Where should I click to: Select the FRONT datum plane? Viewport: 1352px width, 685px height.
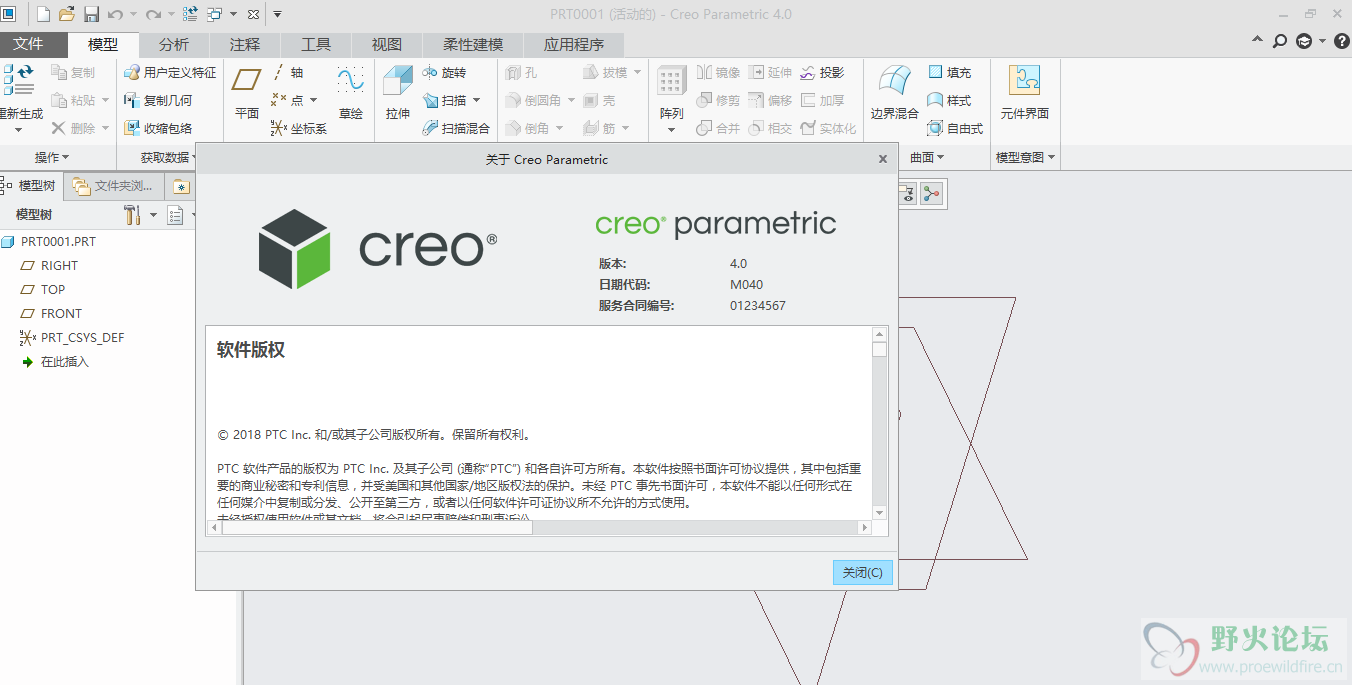[x=52, y=313]
